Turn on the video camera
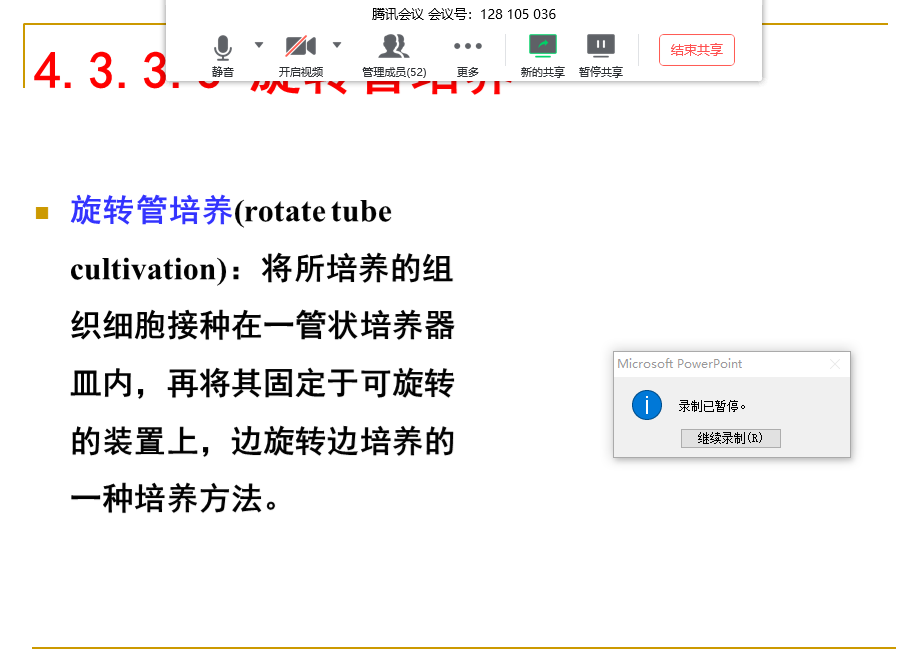903x670 pixels. click(300, 53)
